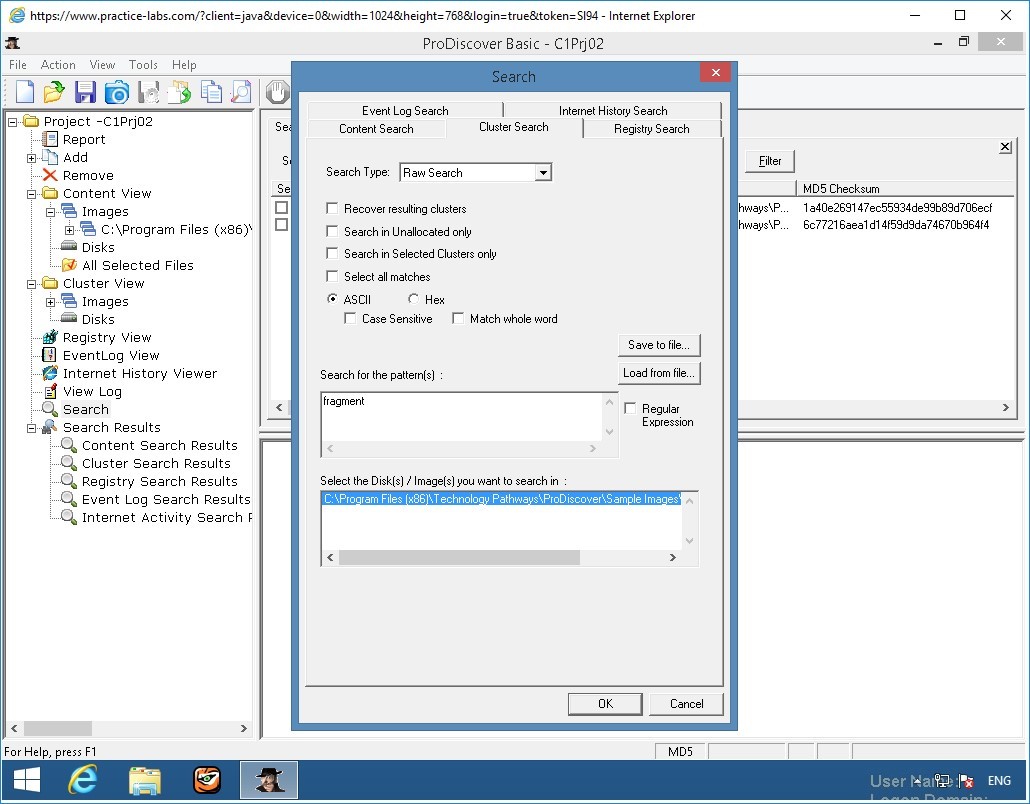Click the OK button in Search dialog

tap(605, 704)
